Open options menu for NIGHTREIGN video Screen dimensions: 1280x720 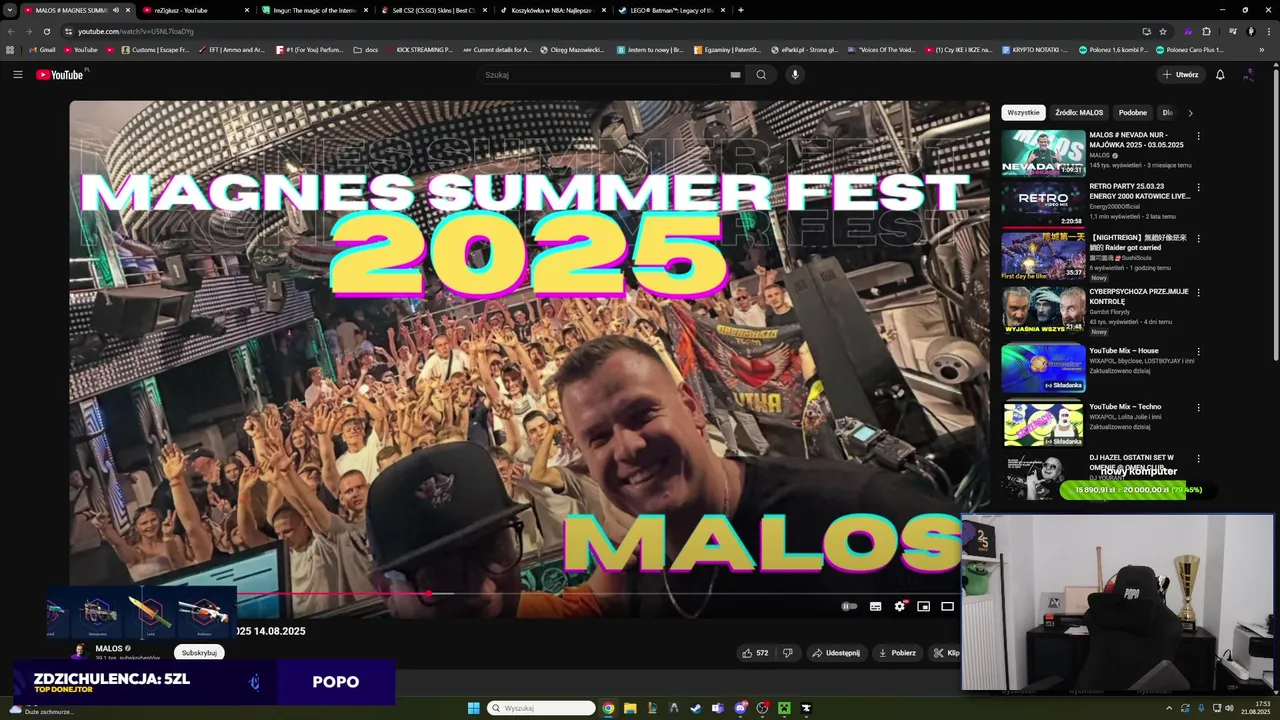1199,239
